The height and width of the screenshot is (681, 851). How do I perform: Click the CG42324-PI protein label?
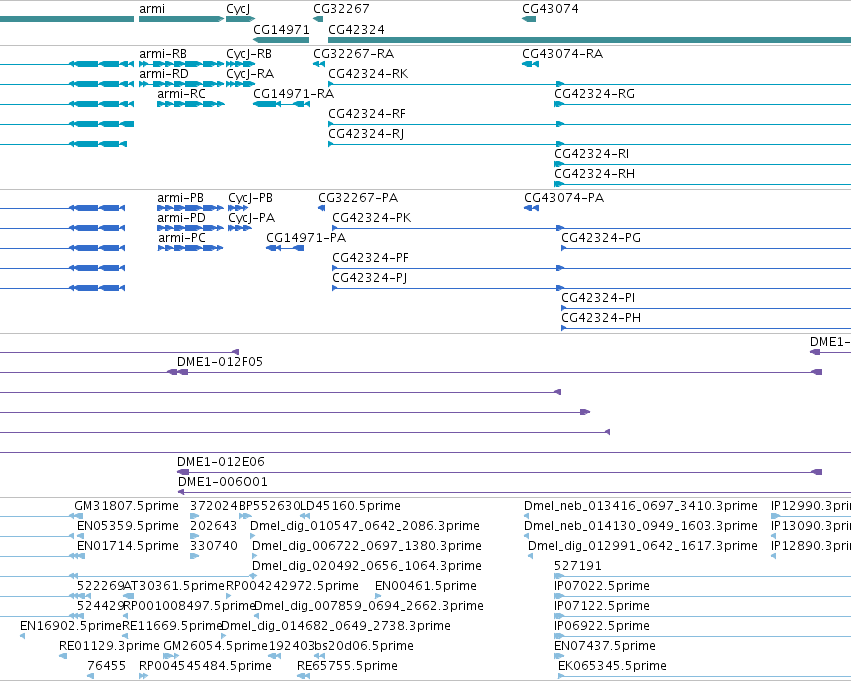598,298
